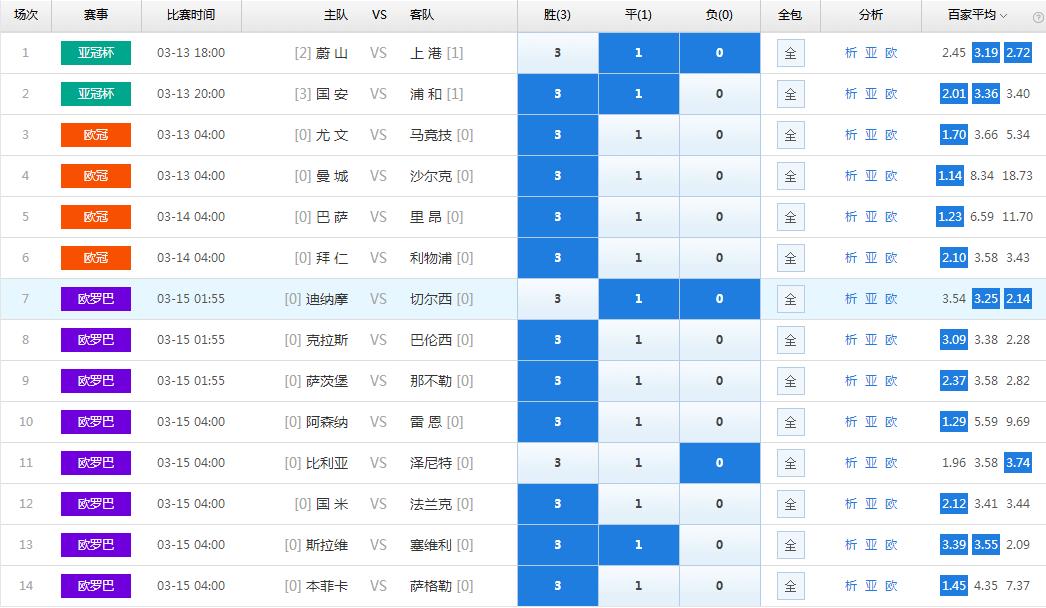Image resolution: width=1046 pixels, height=608 pixels.
Task: Open the 百家平均 dropdown in header
Action: point(978,15)
